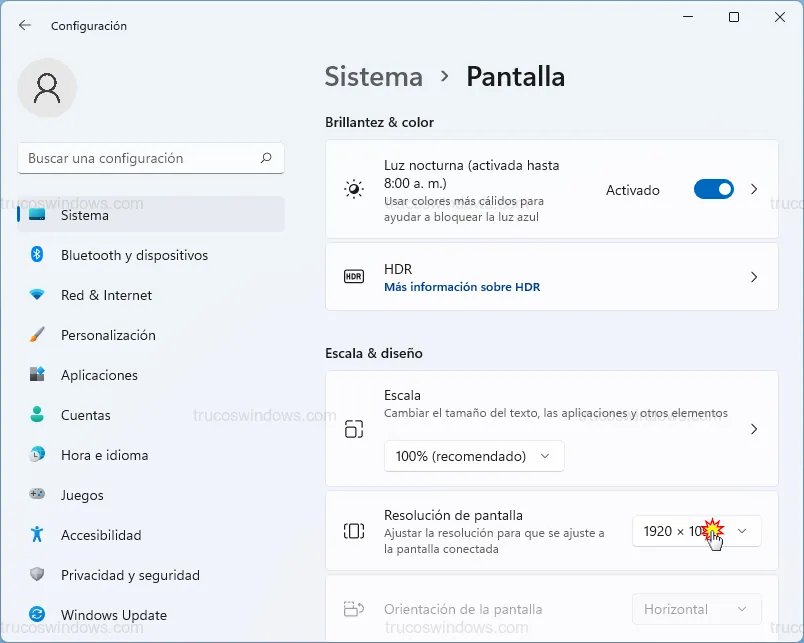Select the Red & Internet wifi icon
This screenshot has height=643, width=804.
tap(37, 295)
